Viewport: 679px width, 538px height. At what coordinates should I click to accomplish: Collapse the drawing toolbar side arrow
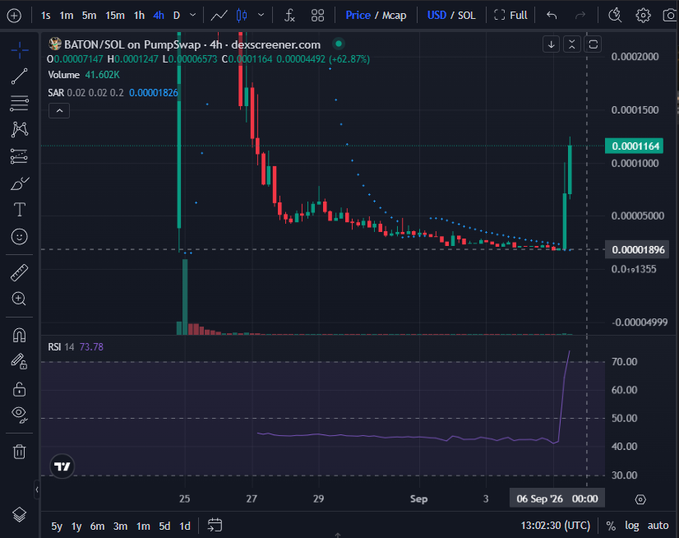click(x=37, y=489)
